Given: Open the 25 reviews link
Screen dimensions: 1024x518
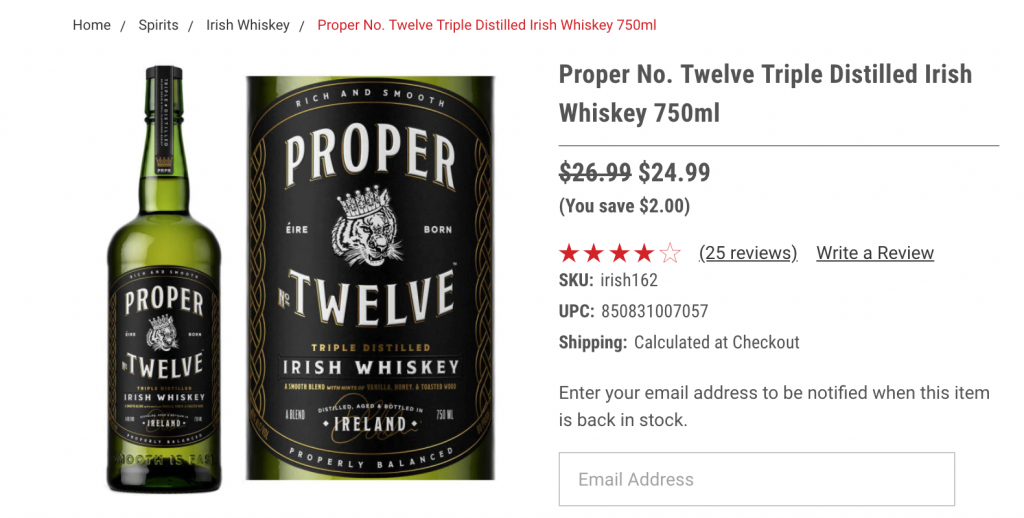Looking at the screenshot, I should tap(748, 253).
